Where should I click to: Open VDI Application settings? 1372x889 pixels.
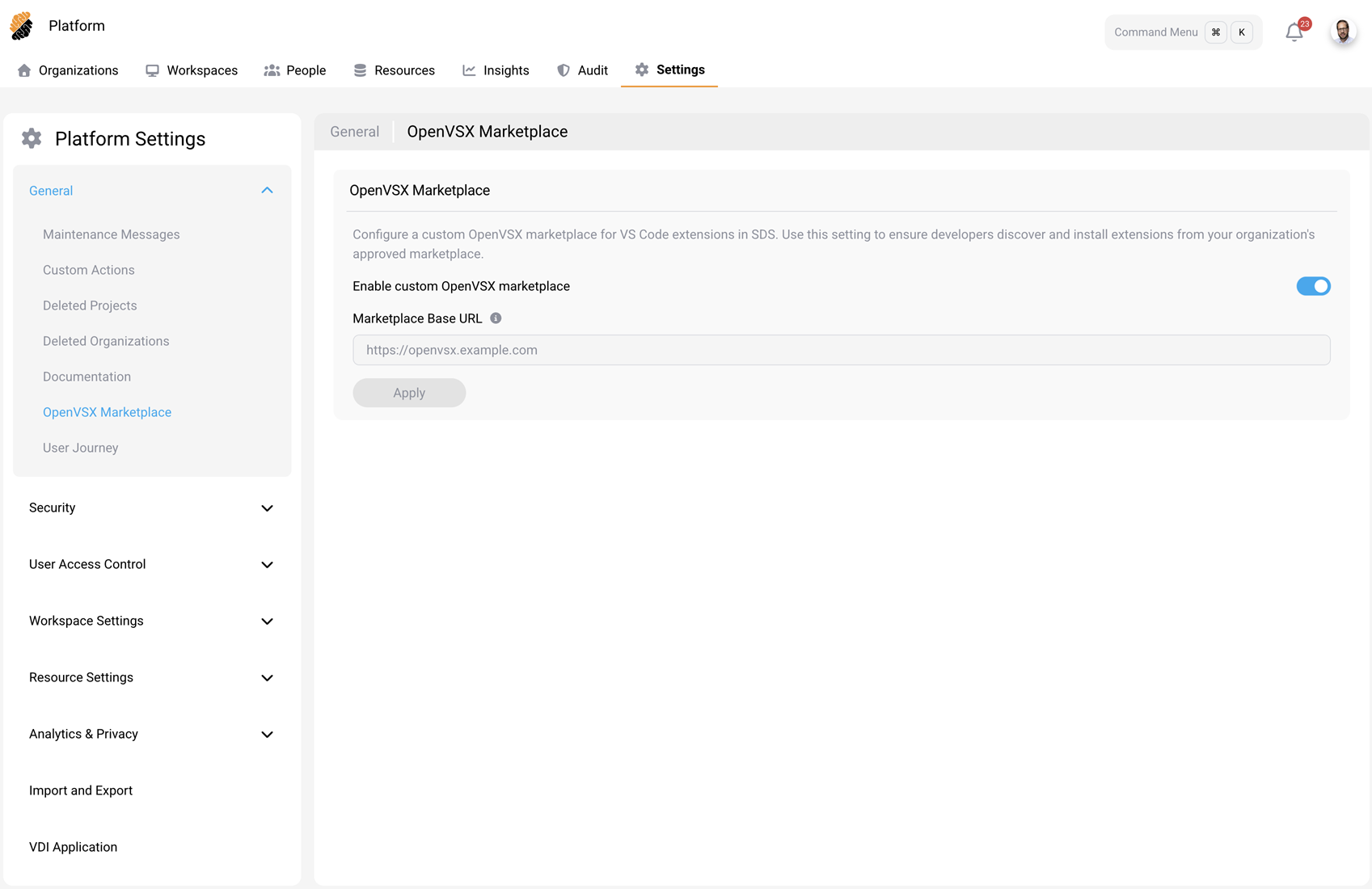(73, 847)
